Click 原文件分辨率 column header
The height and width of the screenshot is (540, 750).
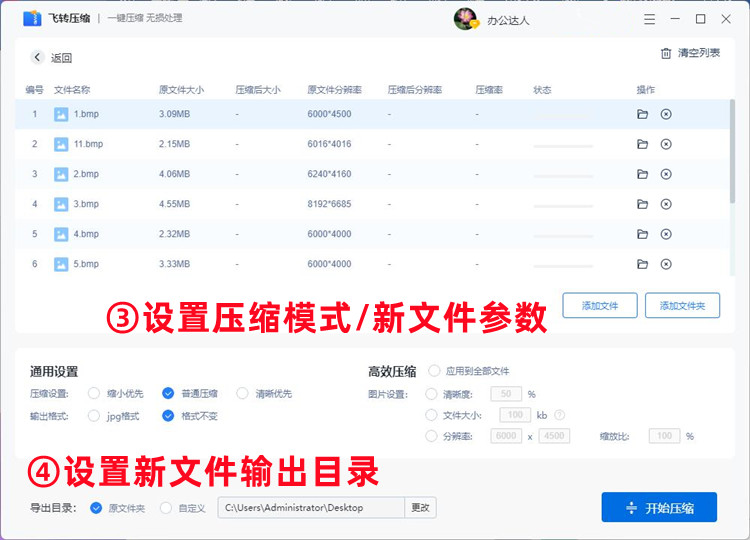click(334, 89)
